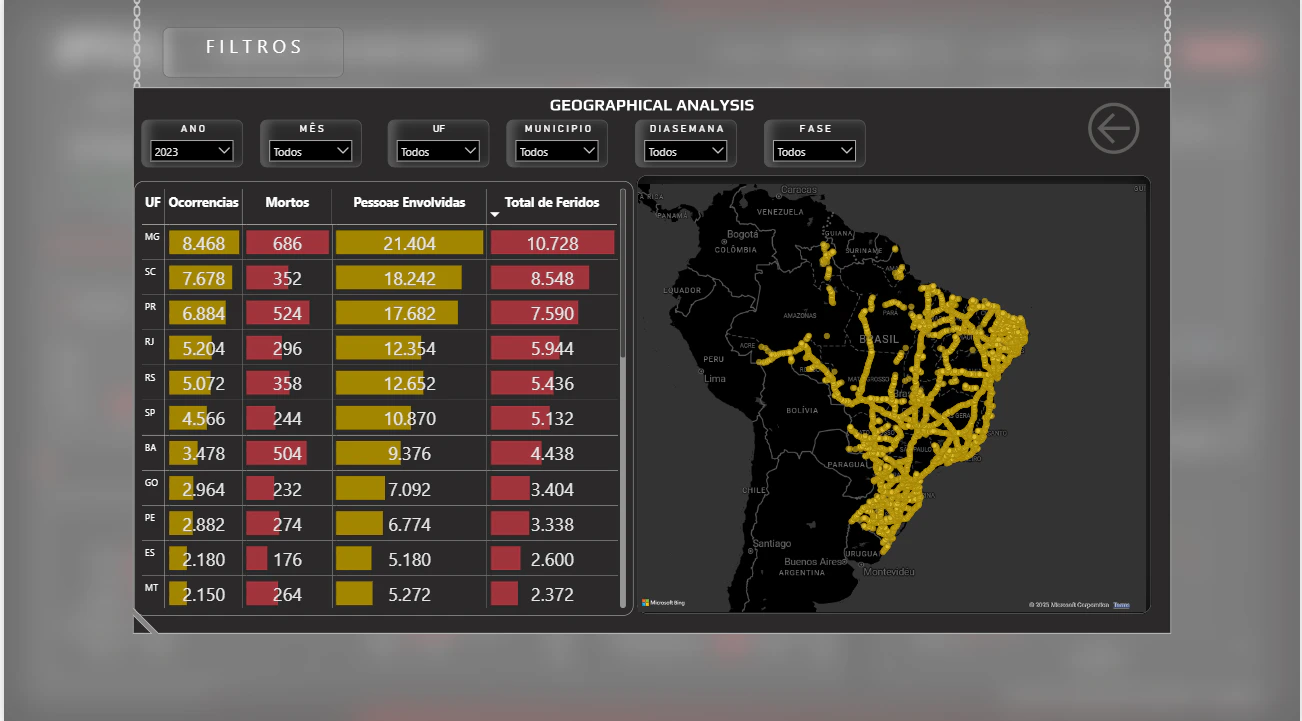Sort by the UF column header
This screenshot has width=1302, height=721.
point(152,202)
